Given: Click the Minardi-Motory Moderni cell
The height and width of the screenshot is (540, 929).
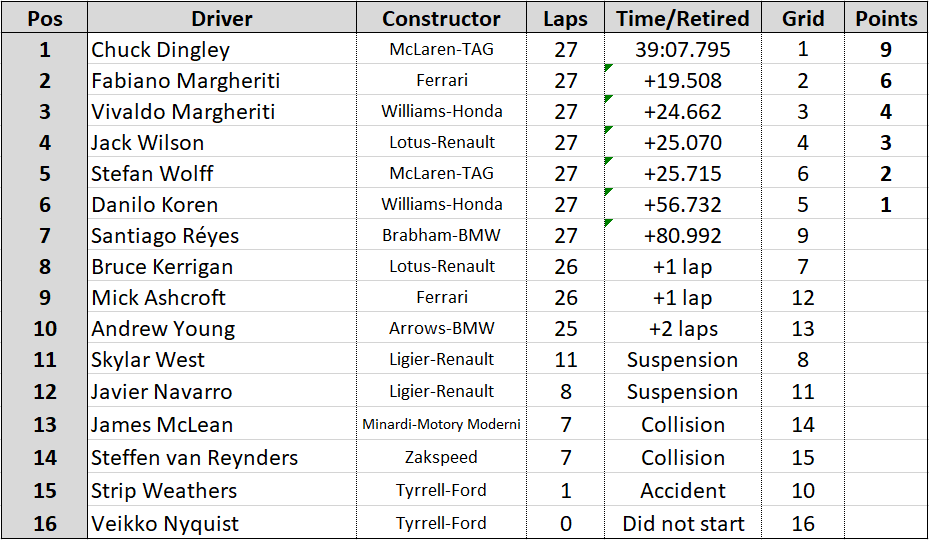Looking at the screenshot, I should 441,424.
